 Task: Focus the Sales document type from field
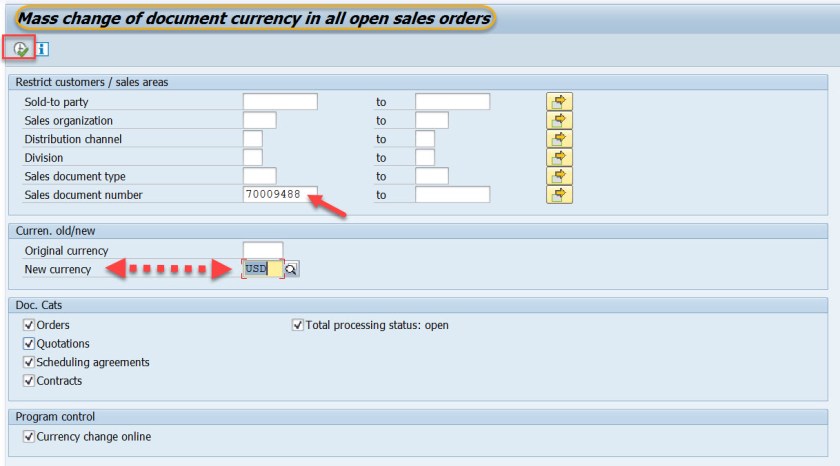(x=260, y=176)
